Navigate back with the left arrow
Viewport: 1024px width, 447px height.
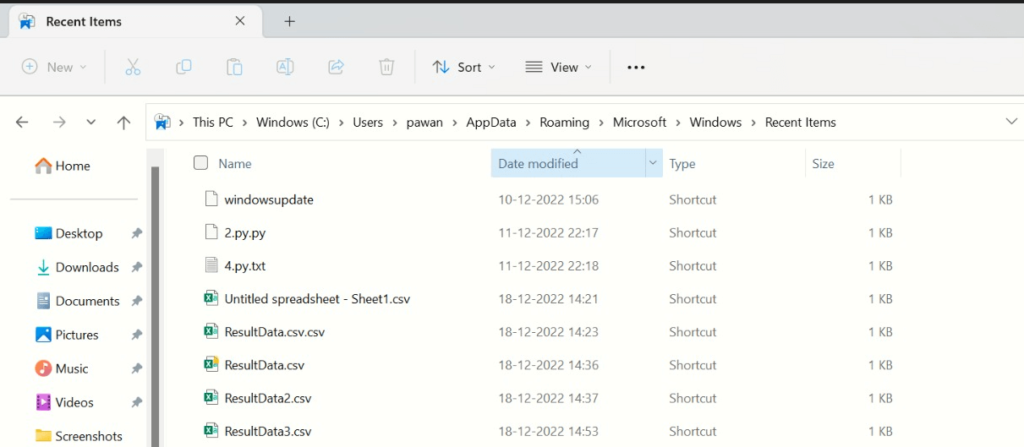click(22, 122)
